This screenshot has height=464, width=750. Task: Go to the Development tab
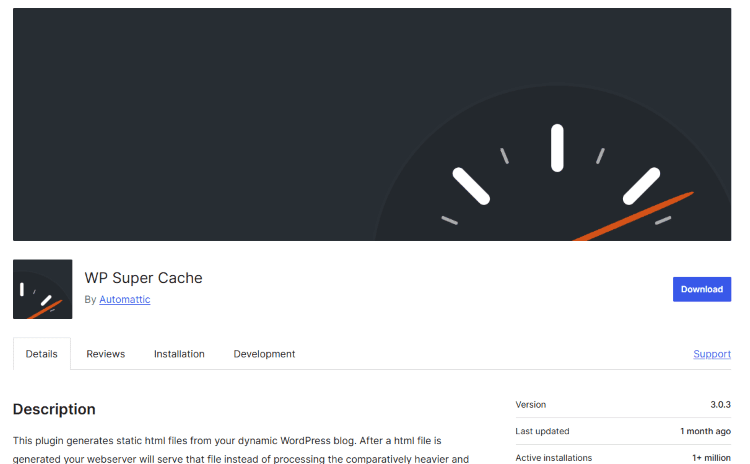point(264,354)
